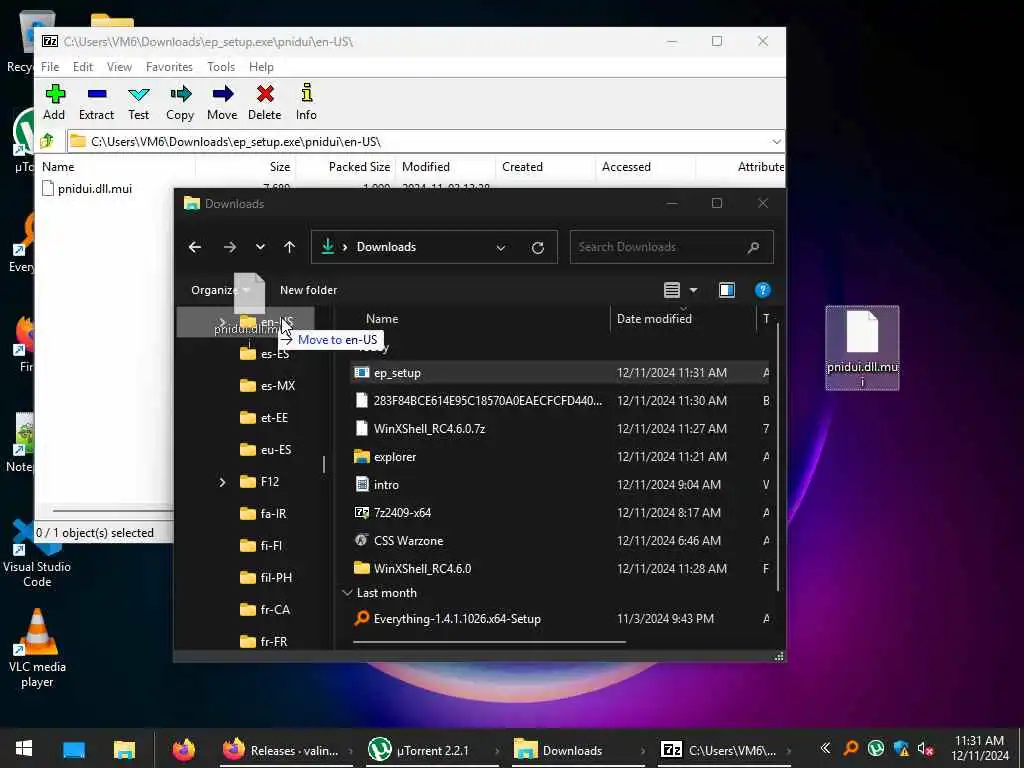Sort Downloads files by Date modified
This screenshot has width=1024, height=768.
pos(654,319)
